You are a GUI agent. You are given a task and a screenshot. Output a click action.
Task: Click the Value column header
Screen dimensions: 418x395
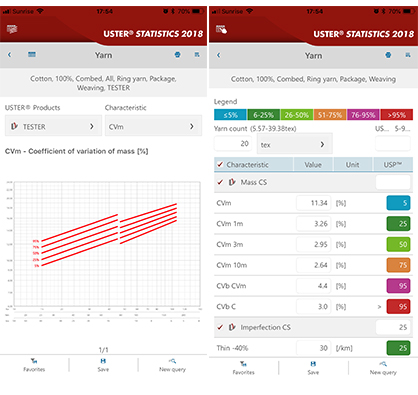click(313, 165)
